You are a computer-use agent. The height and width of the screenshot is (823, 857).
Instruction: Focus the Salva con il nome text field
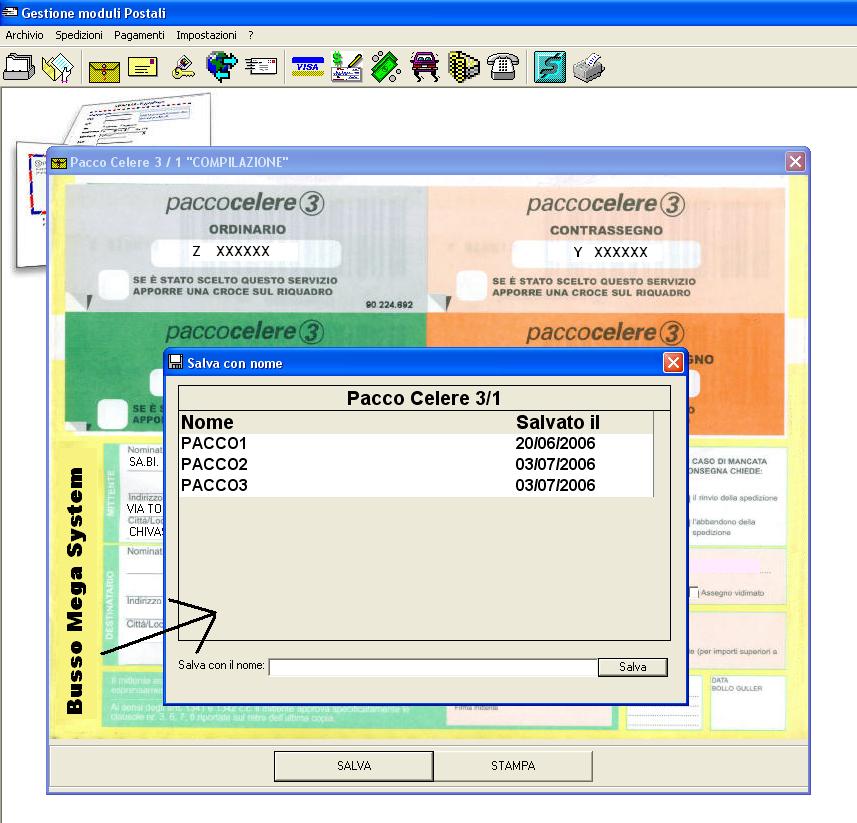coord(433,667)
